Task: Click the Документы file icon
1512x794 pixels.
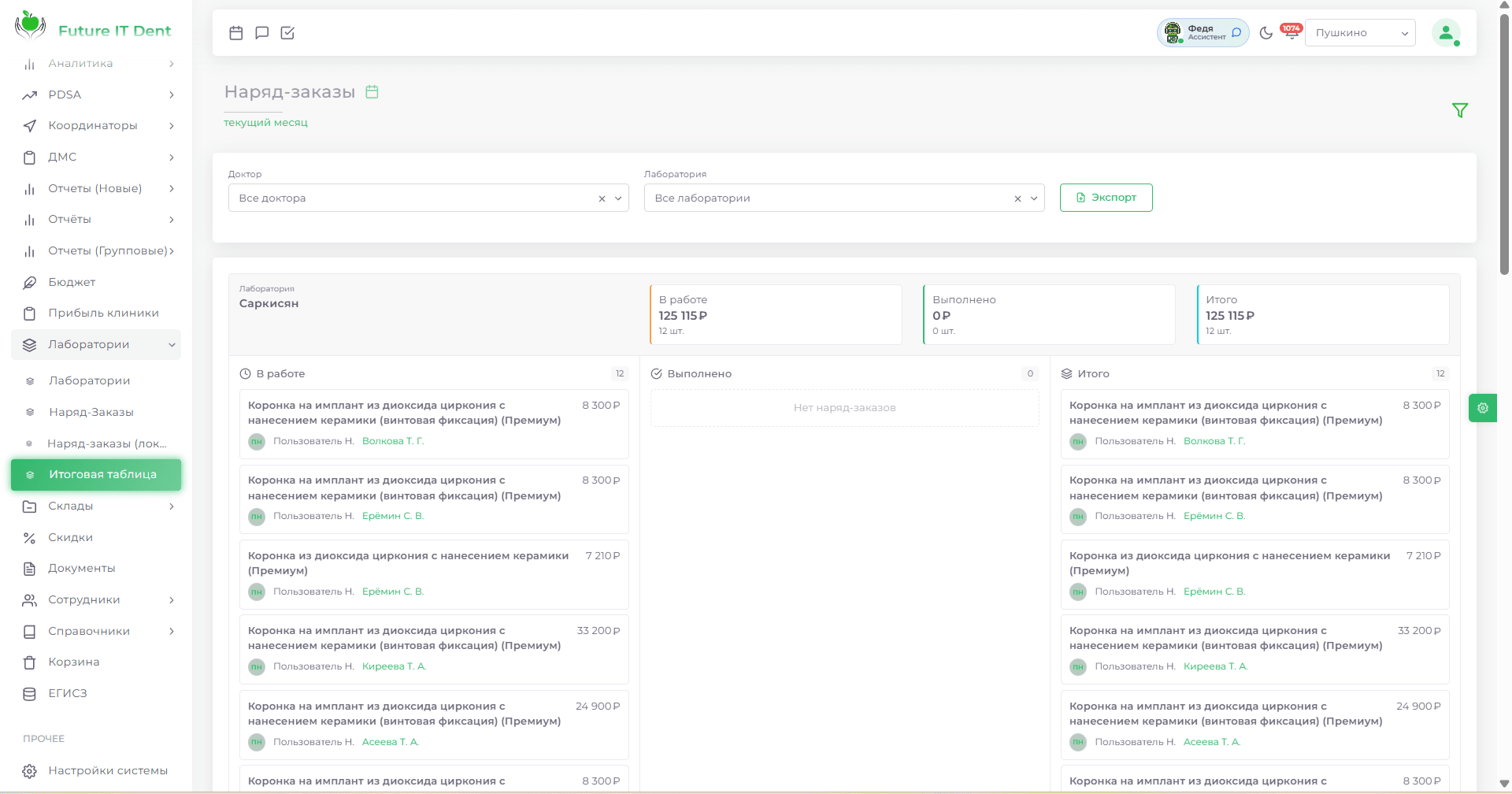Action: coord(30,569)
